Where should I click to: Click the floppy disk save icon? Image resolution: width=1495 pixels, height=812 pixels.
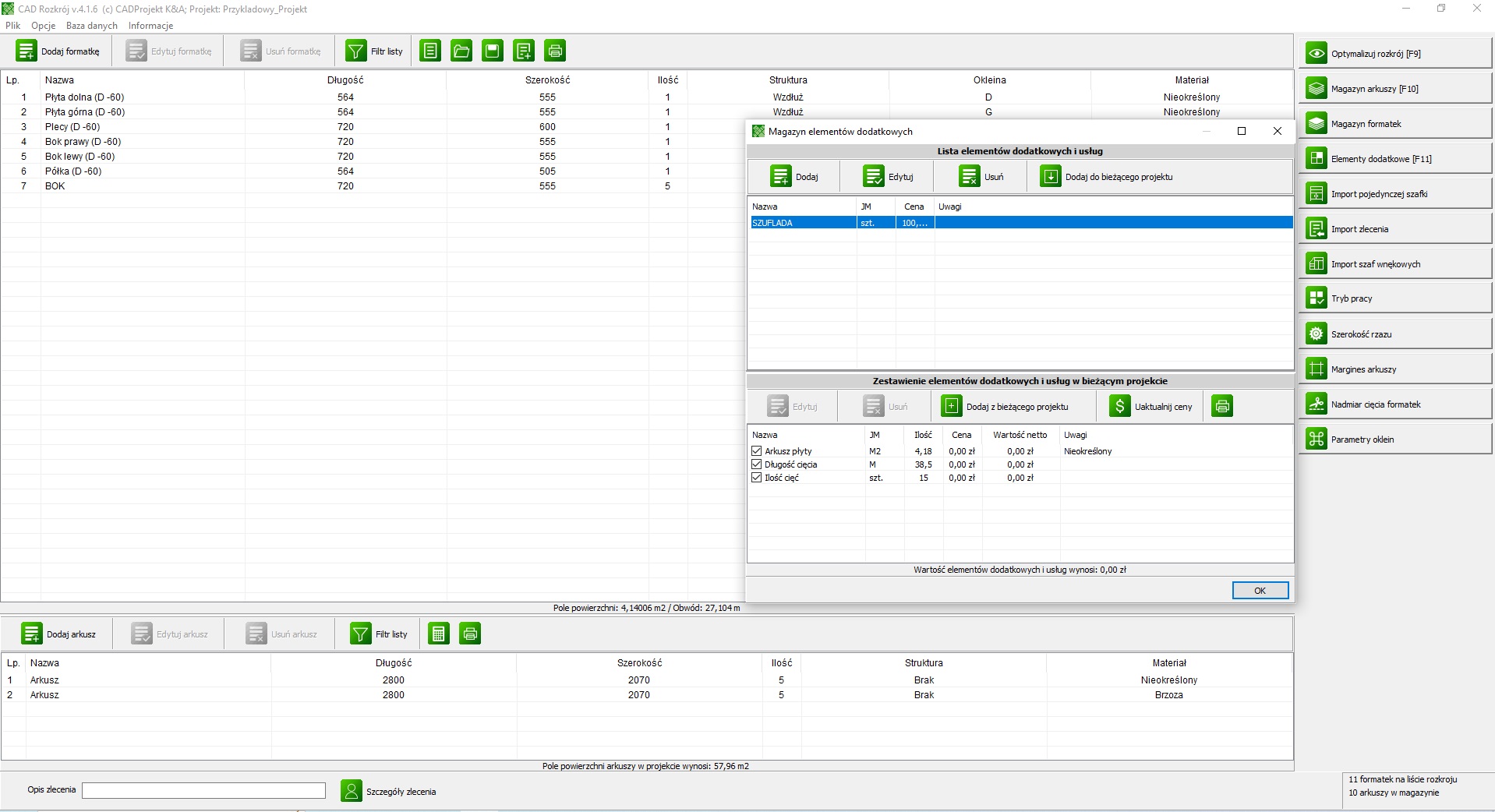click(493, 51)
